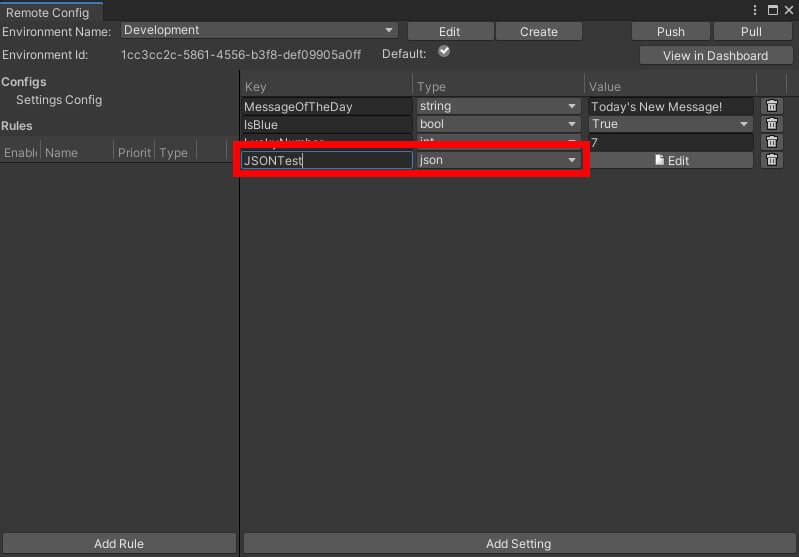Click Add Setting at the bottom
This screenshot has height=557, width=799.
pos(518,544)
